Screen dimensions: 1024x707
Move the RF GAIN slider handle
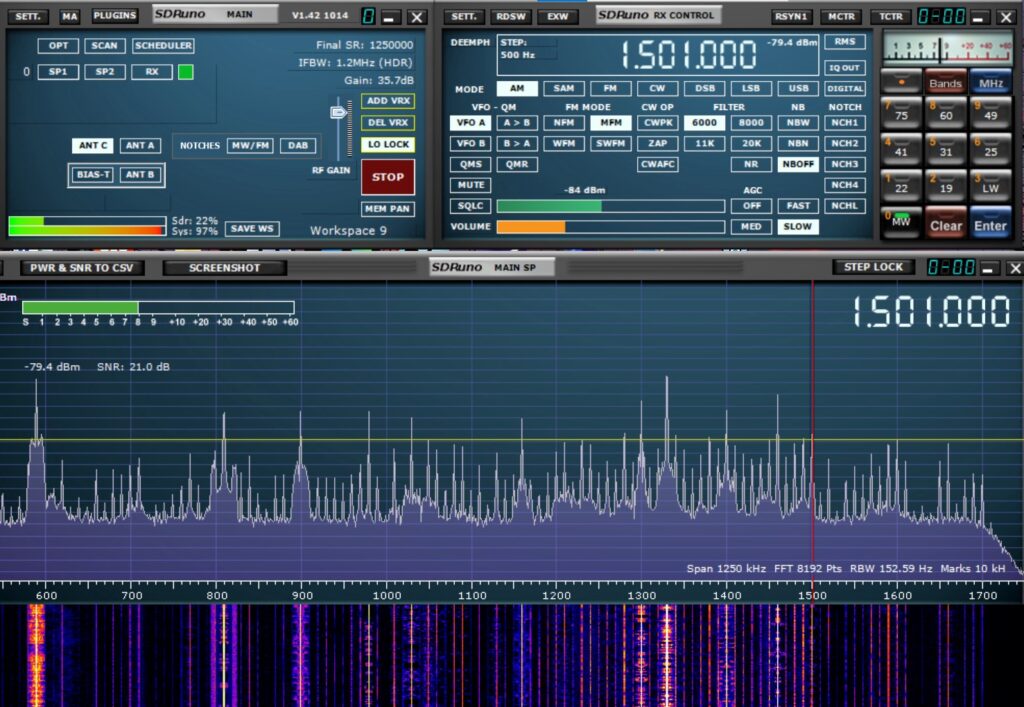click(338, 113)
